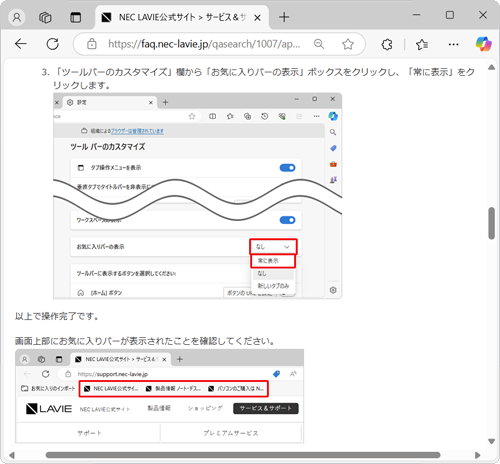
Task: Click the ホーム button house icon in the settings screenshot
Action: [81, 293]
